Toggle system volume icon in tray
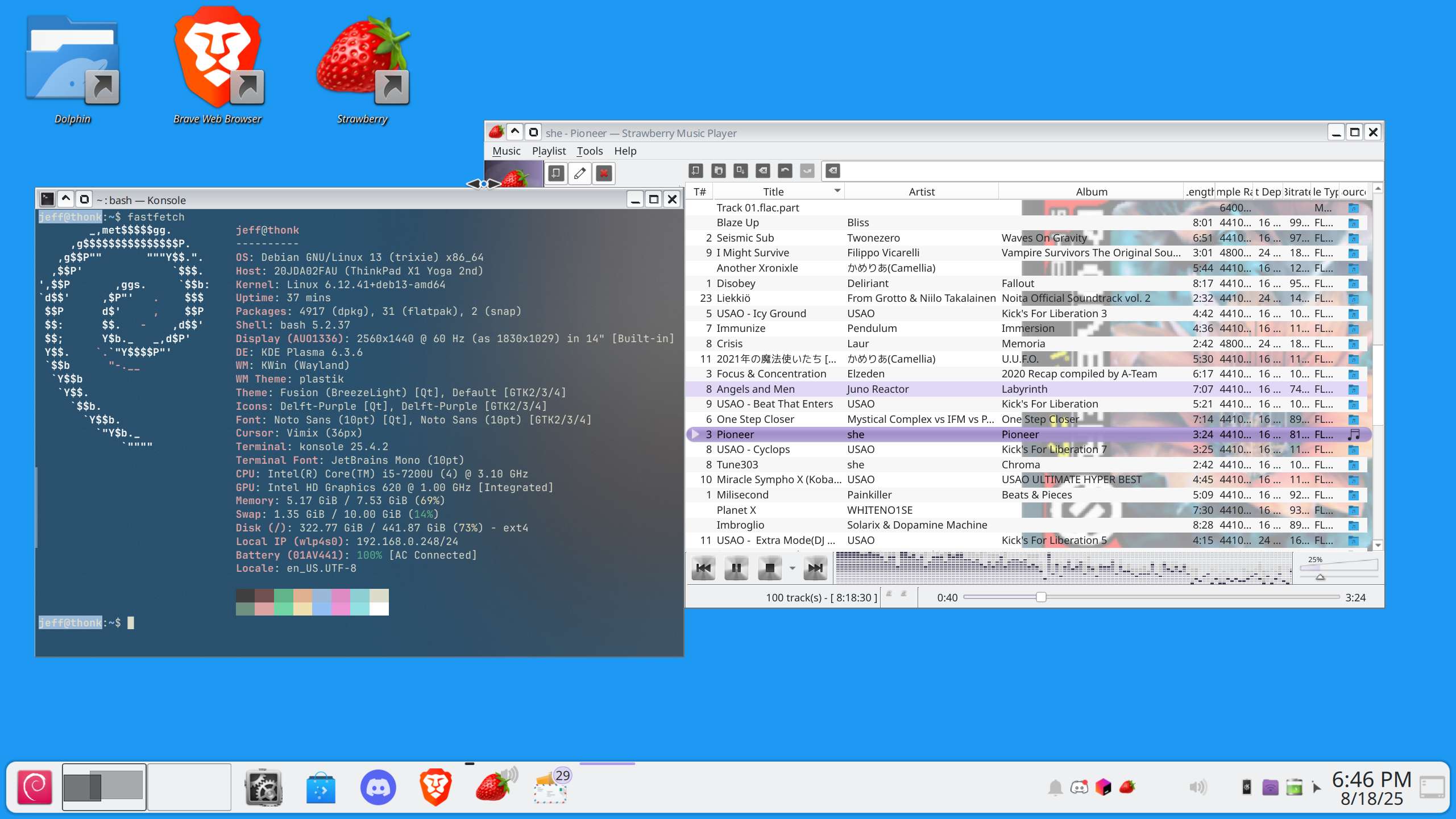The width and height of the screenshot is (1456, 819). tap(1197, 787)
